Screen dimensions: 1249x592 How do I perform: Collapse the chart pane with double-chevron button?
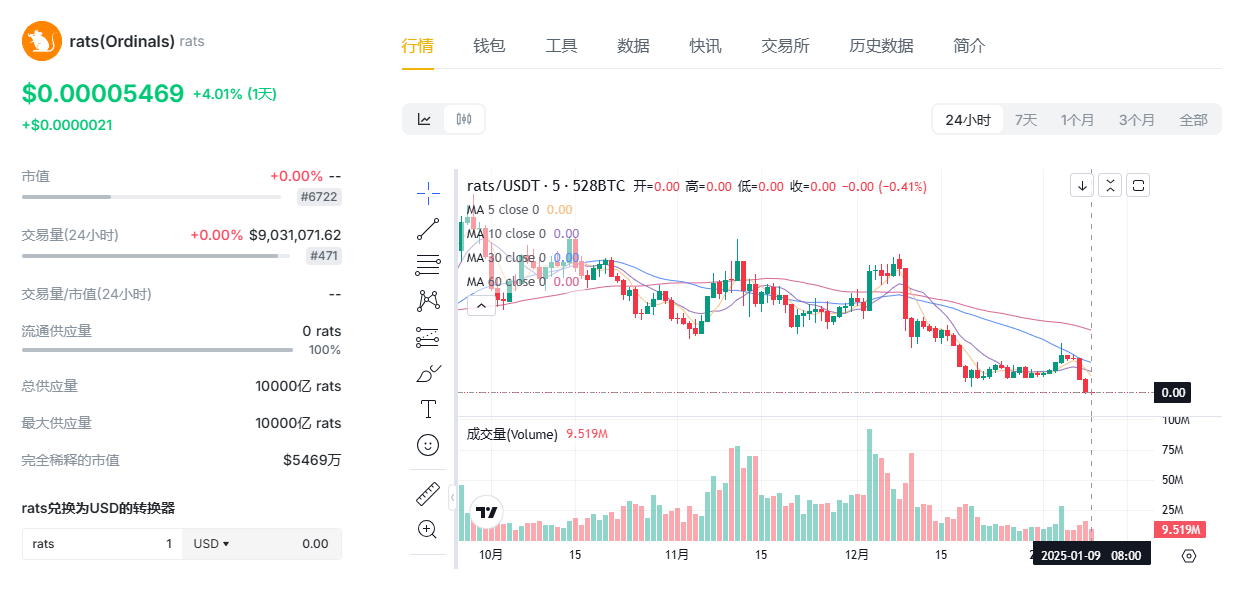(1110, 185)
